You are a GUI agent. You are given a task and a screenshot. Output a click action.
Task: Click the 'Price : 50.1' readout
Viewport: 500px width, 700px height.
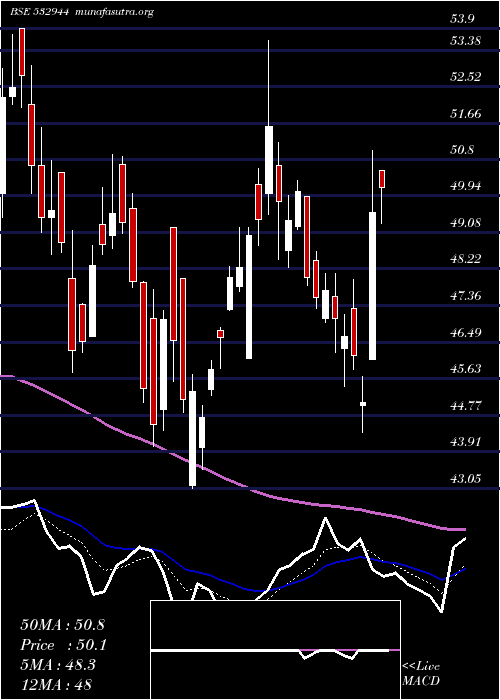[64, 645]
